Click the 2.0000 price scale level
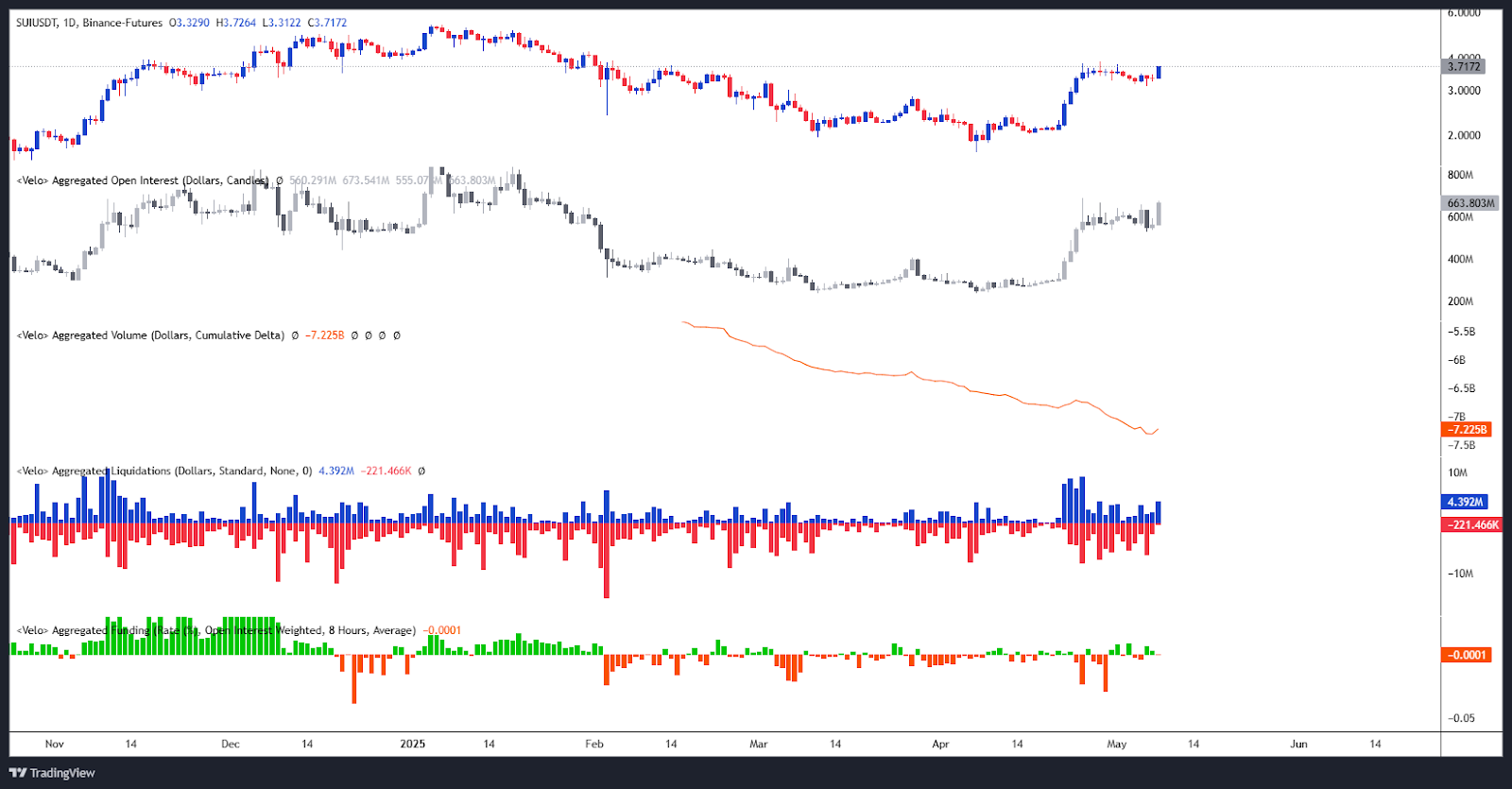 [x=1464, y=135]
